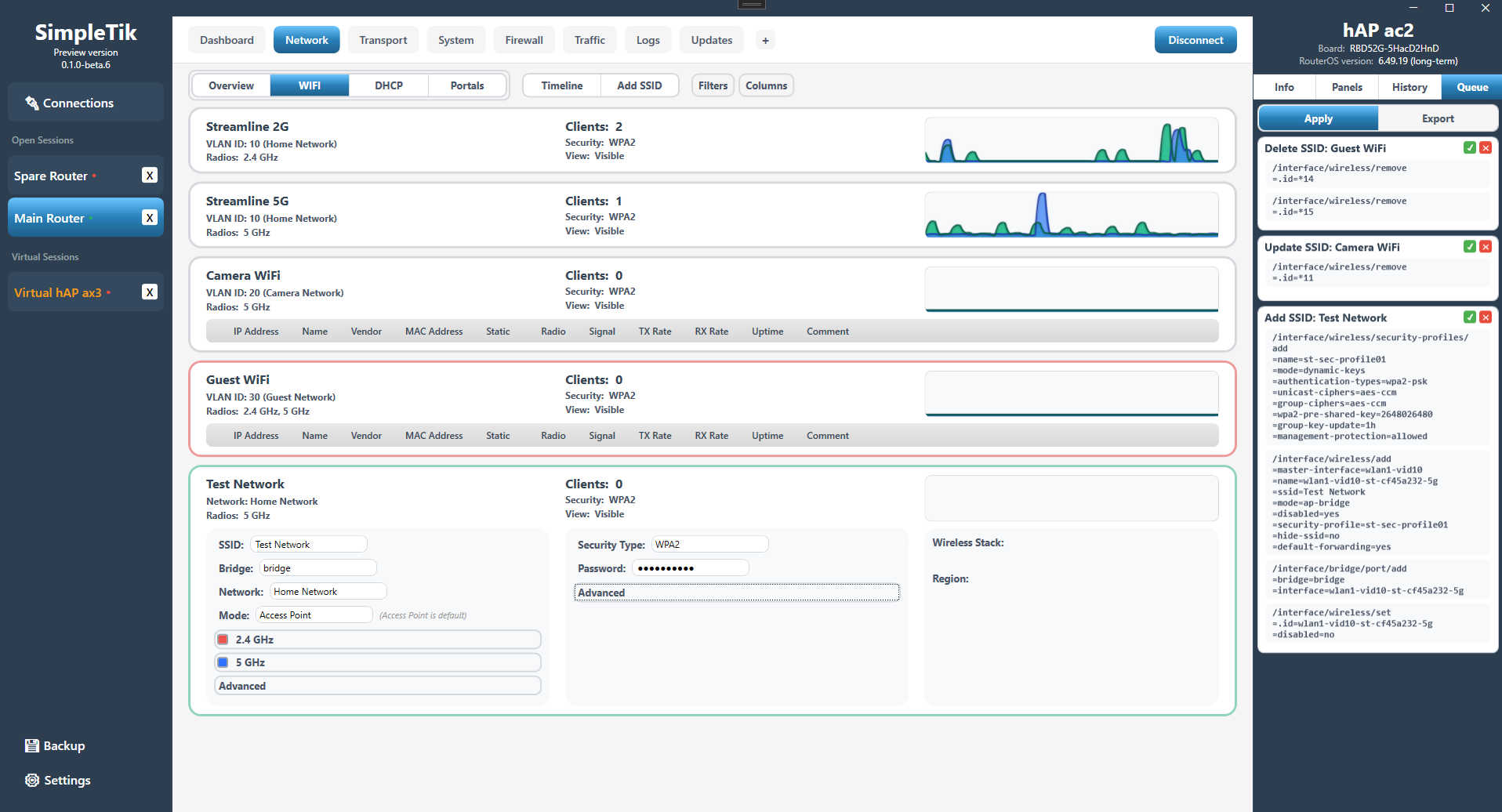Image resolution: width=1502 pixels, height=812 pixels.
Task: Open the Mode Access Point dropdown
Action: pos(314,615)
